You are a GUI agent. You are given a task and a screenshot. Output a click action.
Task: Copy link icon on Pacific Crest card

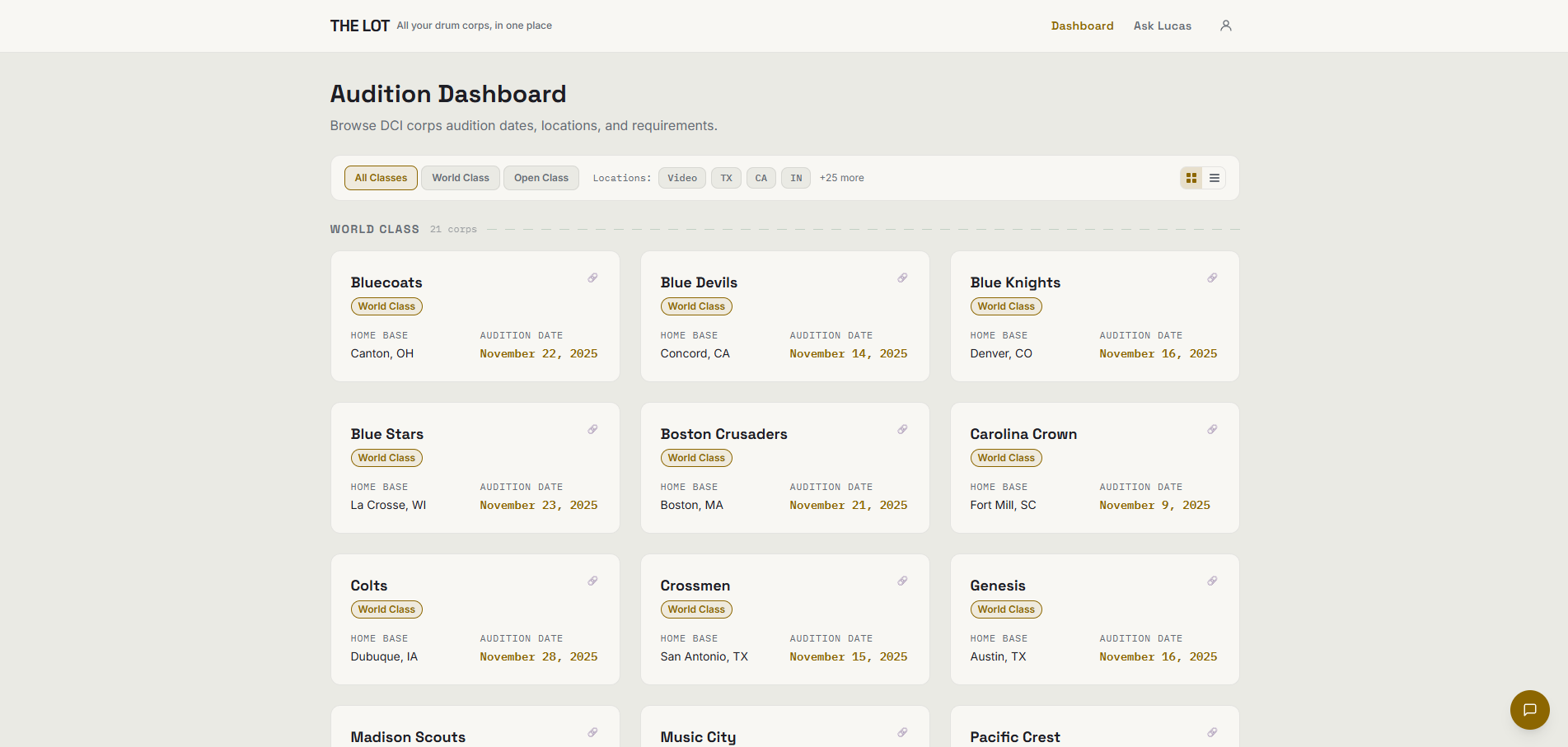pos(1212,733)
